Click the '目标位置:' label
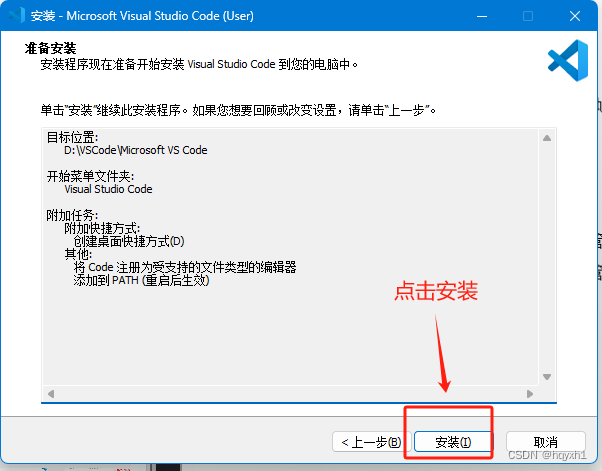The width and height of the screenshot is (602, 471). point(73,137)
